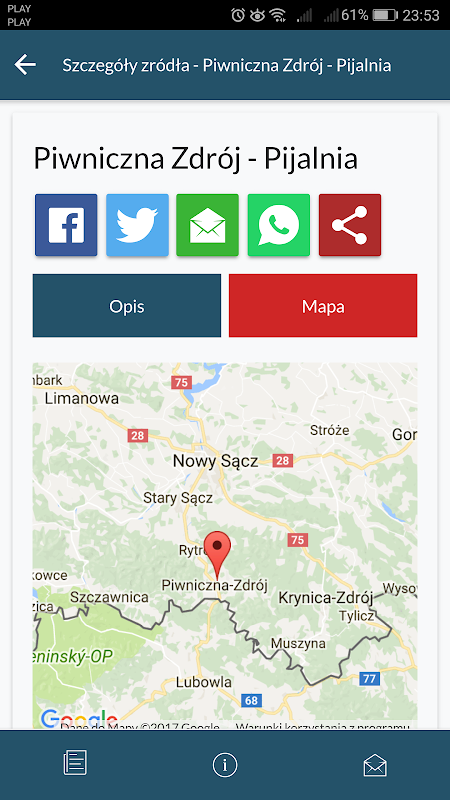Open the list icon in bottom bar

pos(75,763)
